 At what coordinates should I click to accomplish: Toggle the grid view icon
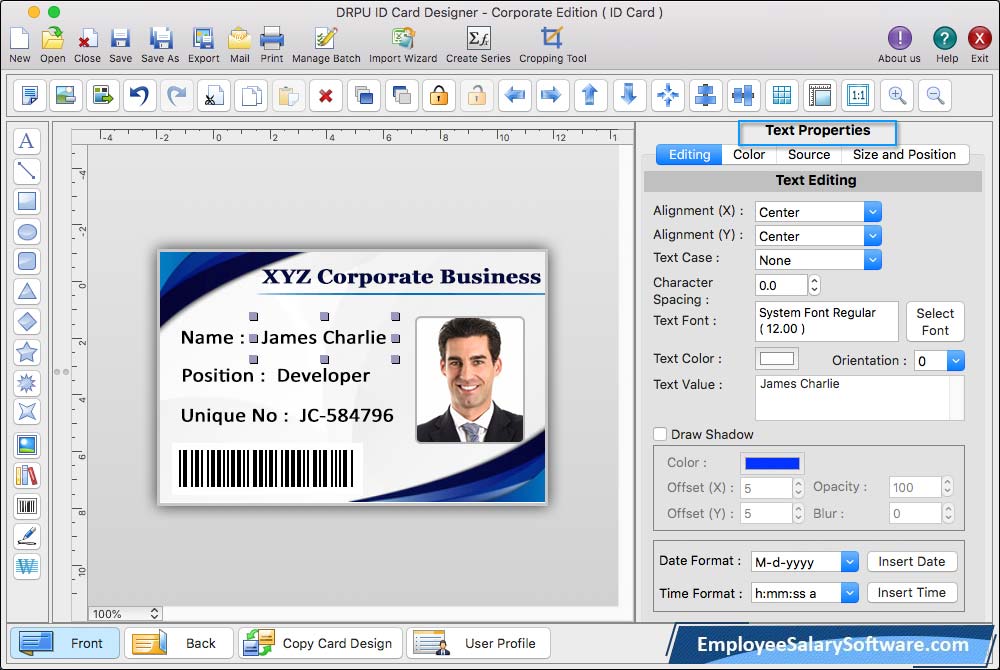(x=782, y=96)
